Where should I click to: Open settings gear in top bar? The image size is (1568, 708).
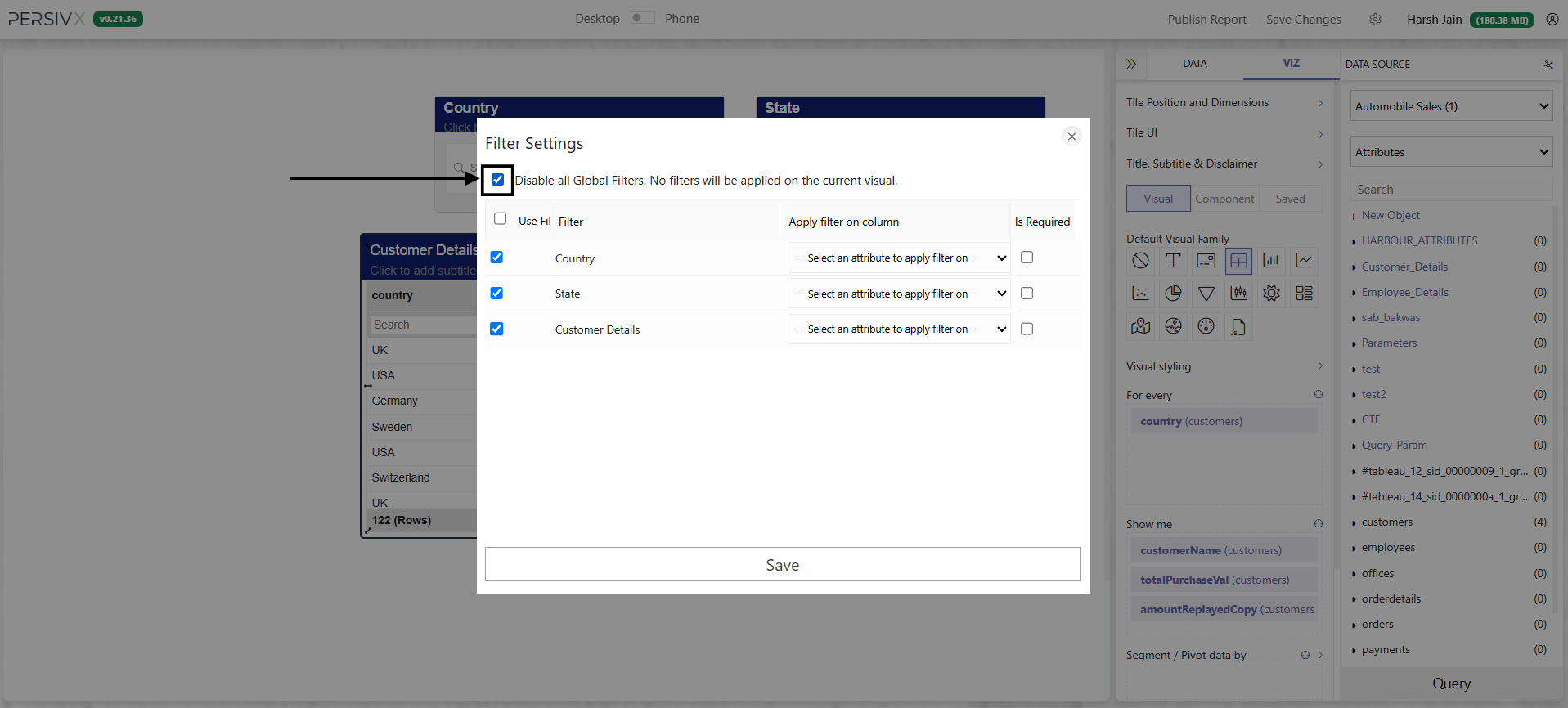[x=1375, y=19]
